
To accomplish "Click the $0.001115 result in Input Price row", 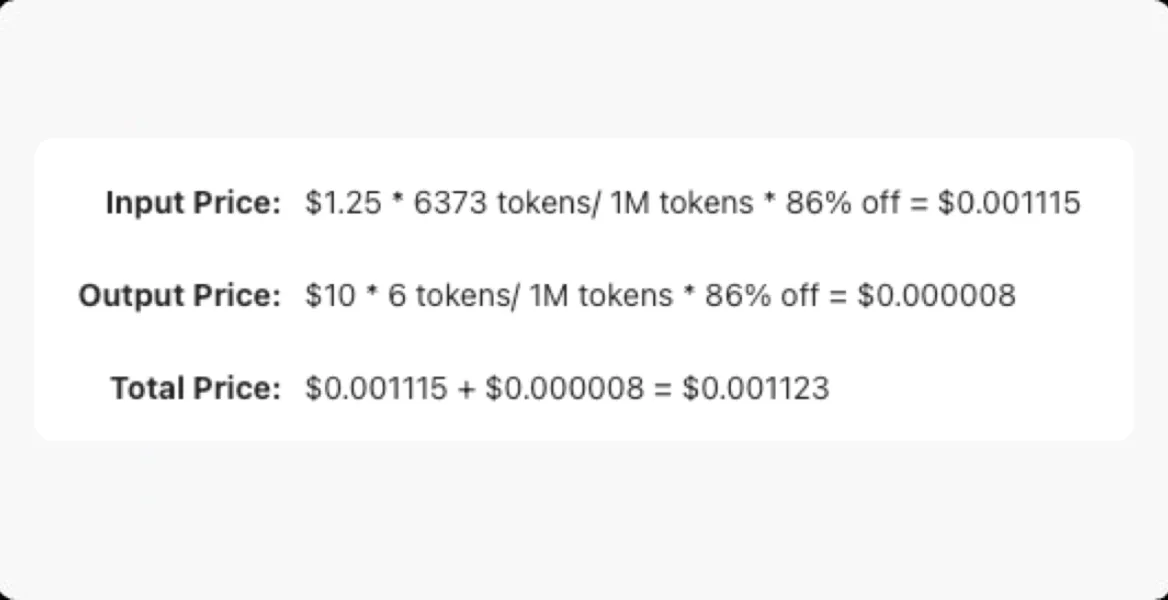I will pos(1009,203).
